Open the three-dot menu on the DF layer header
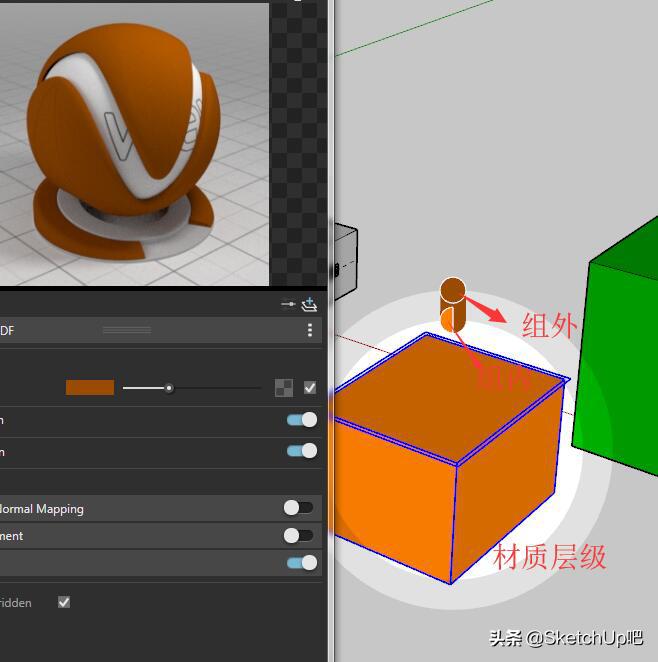The width and height of the screenshot is (658, 662). click(310, 330)
